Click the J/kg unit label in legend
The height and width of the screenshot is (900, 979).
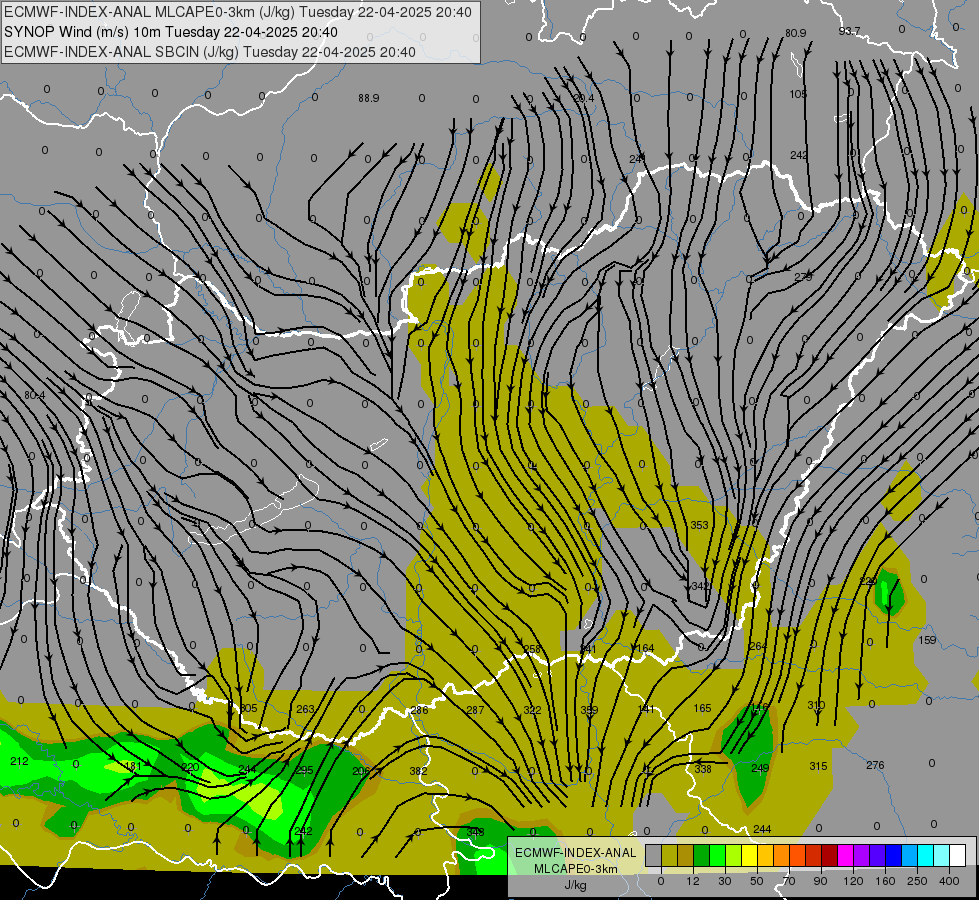coord(575,885)
